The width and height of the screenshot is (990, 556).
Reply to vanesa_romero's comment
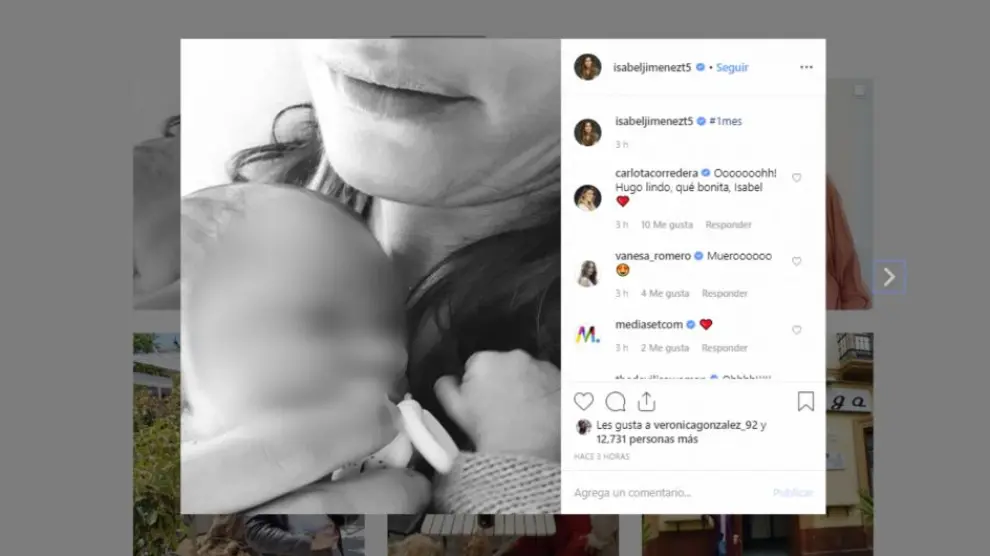coord(724,293)
